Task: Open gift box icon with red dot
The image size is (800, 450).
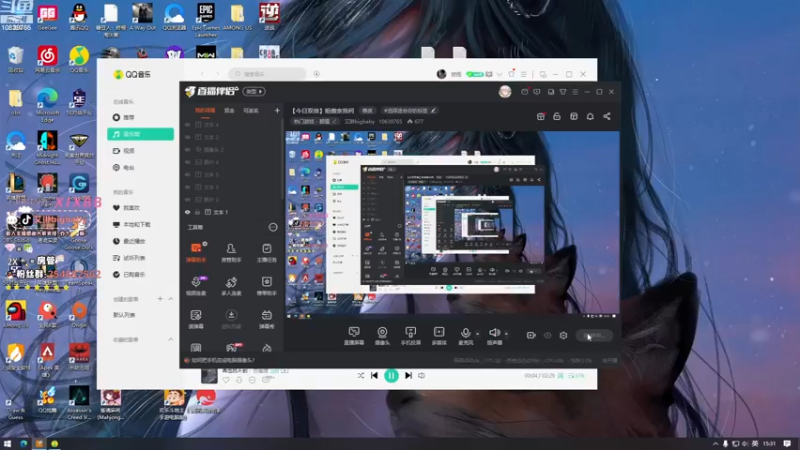Action: (x=541, y=116)
